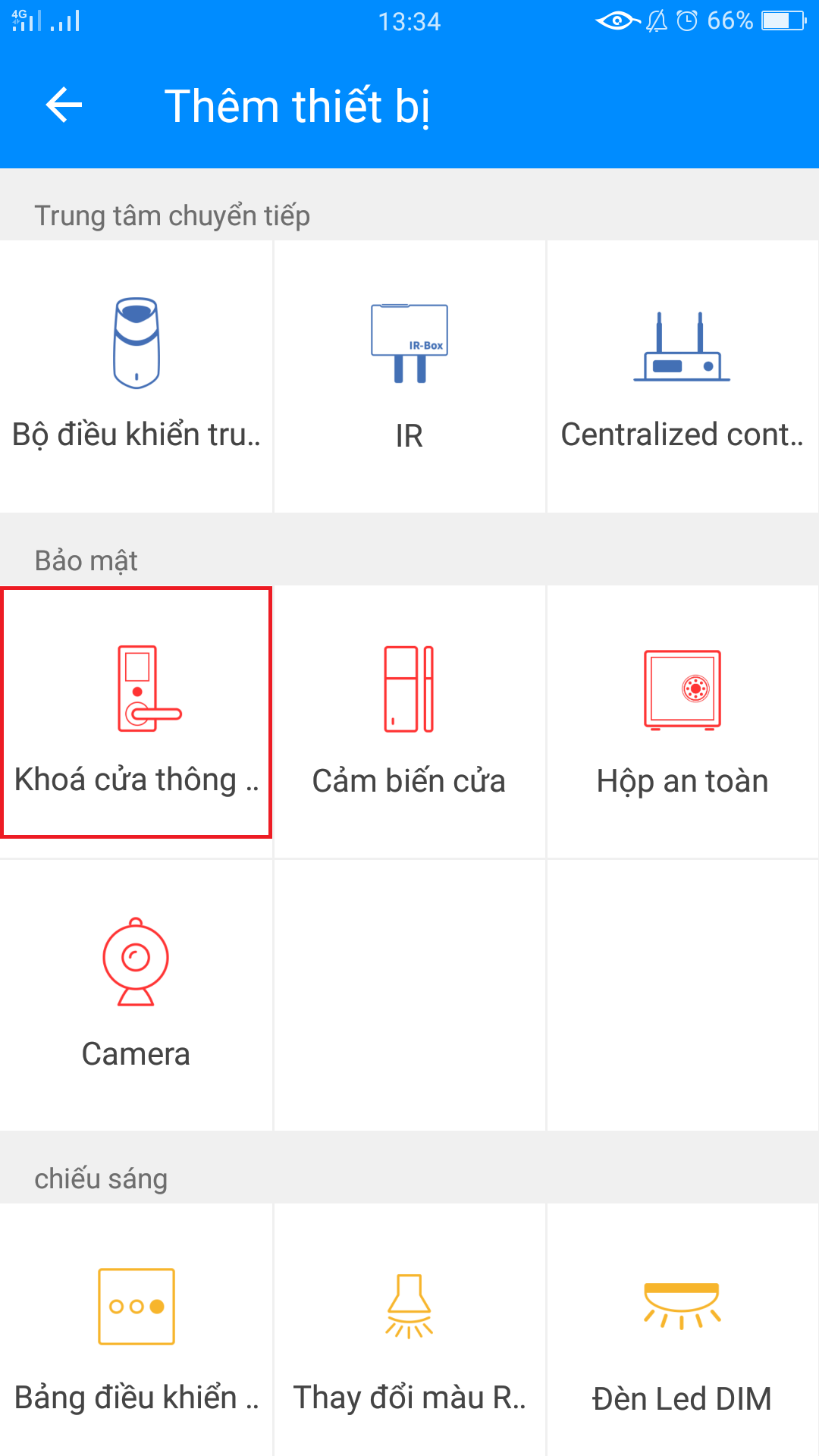The image size is (819, 1456).
Task: Tap the door sensor icon
Action: [x=409, y=689]
